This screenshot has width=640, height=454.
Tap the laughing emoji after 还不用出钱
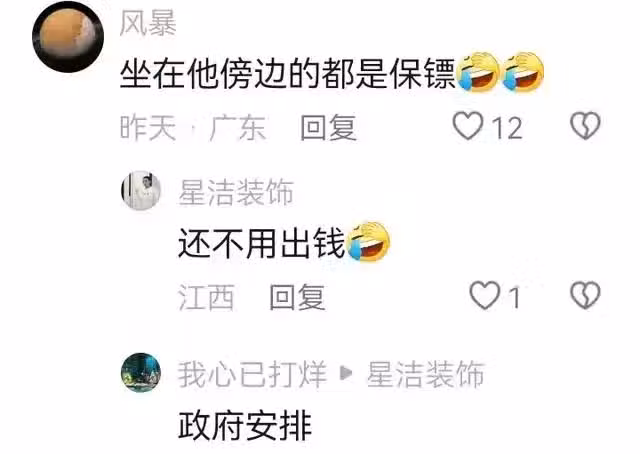[x=368, y=241]
